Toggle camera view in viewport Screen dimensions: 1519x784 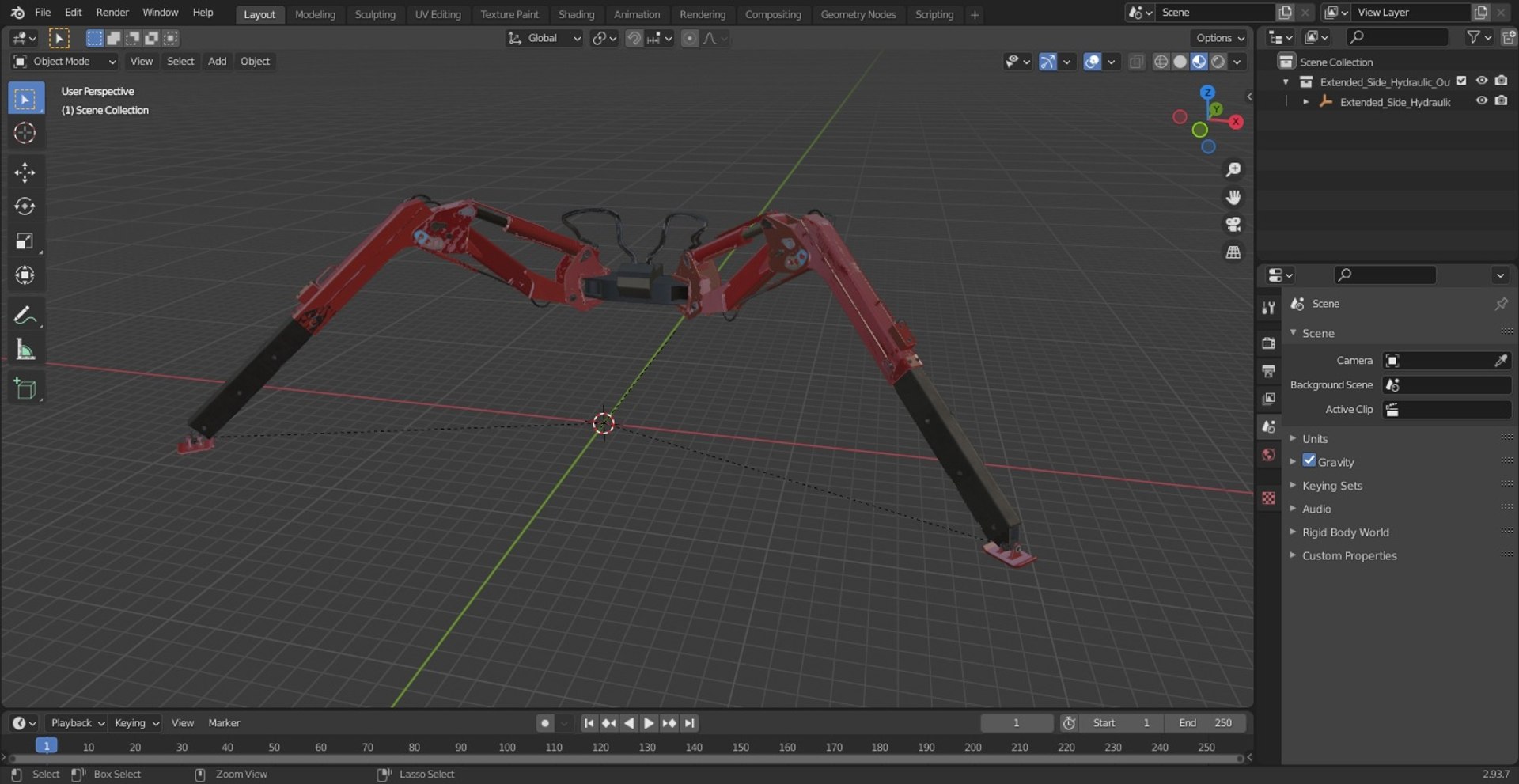tap(1233, 225)
